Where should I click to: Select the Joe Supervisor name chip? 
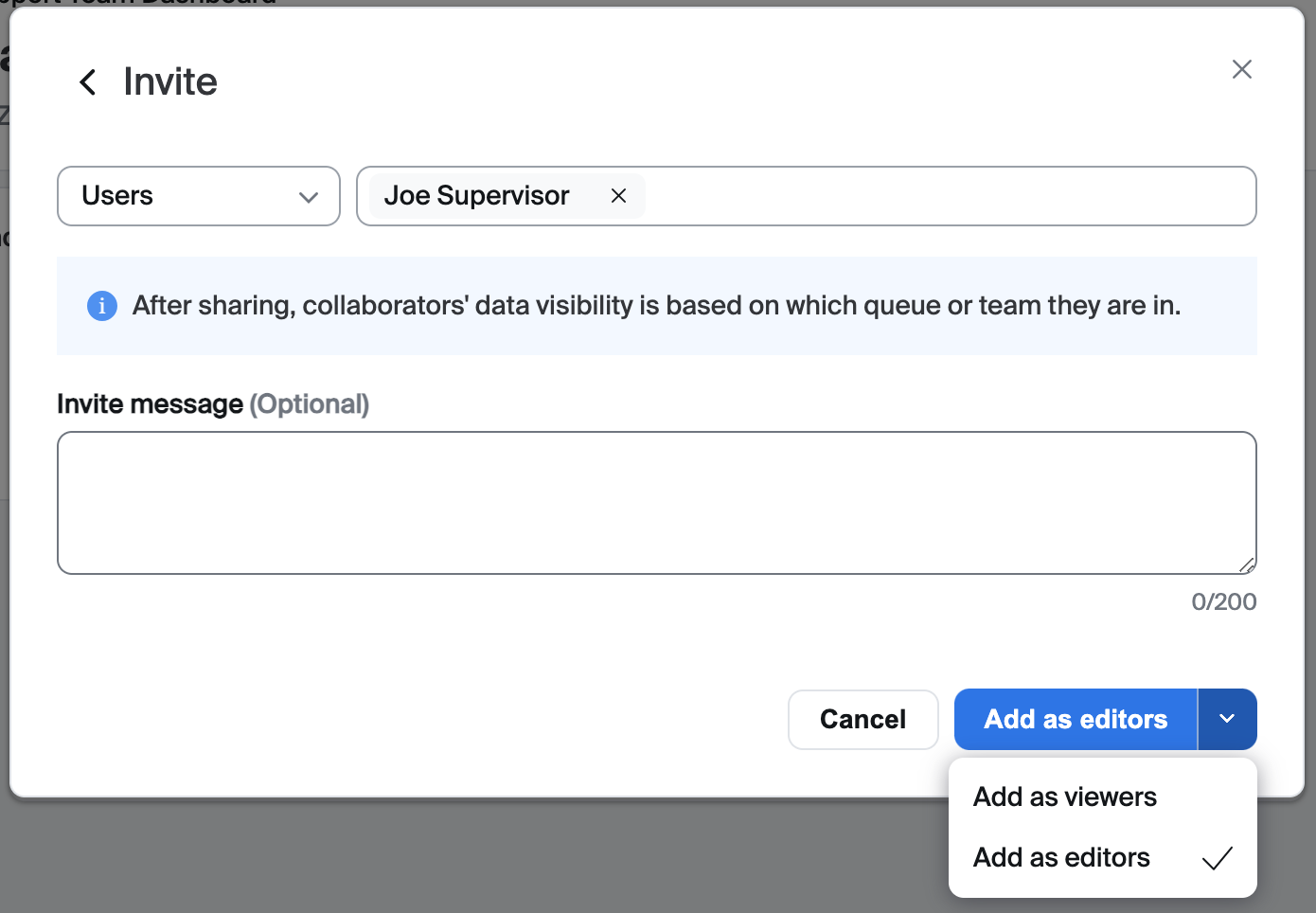[477, 196]
